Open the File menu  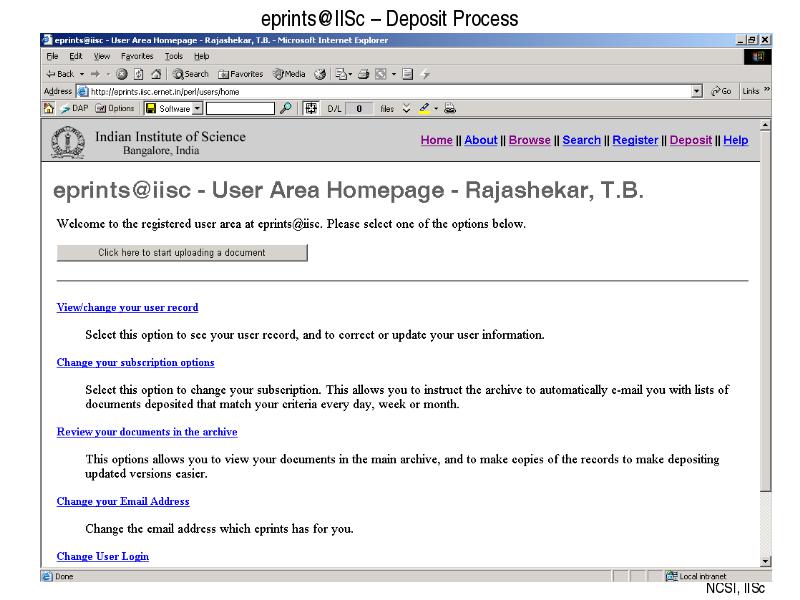(x=52, y=56)
